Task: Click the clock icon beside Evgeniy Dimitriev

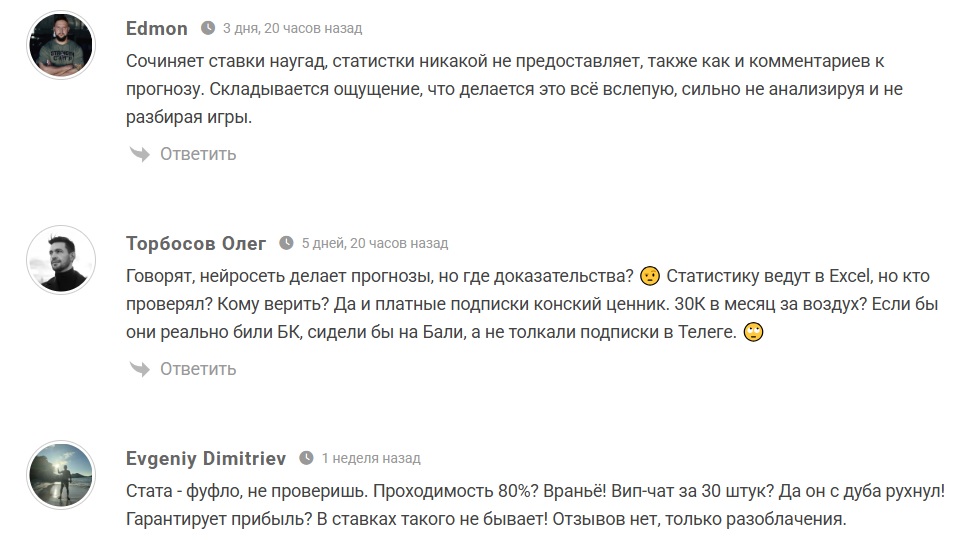Action: coord(306,458)
